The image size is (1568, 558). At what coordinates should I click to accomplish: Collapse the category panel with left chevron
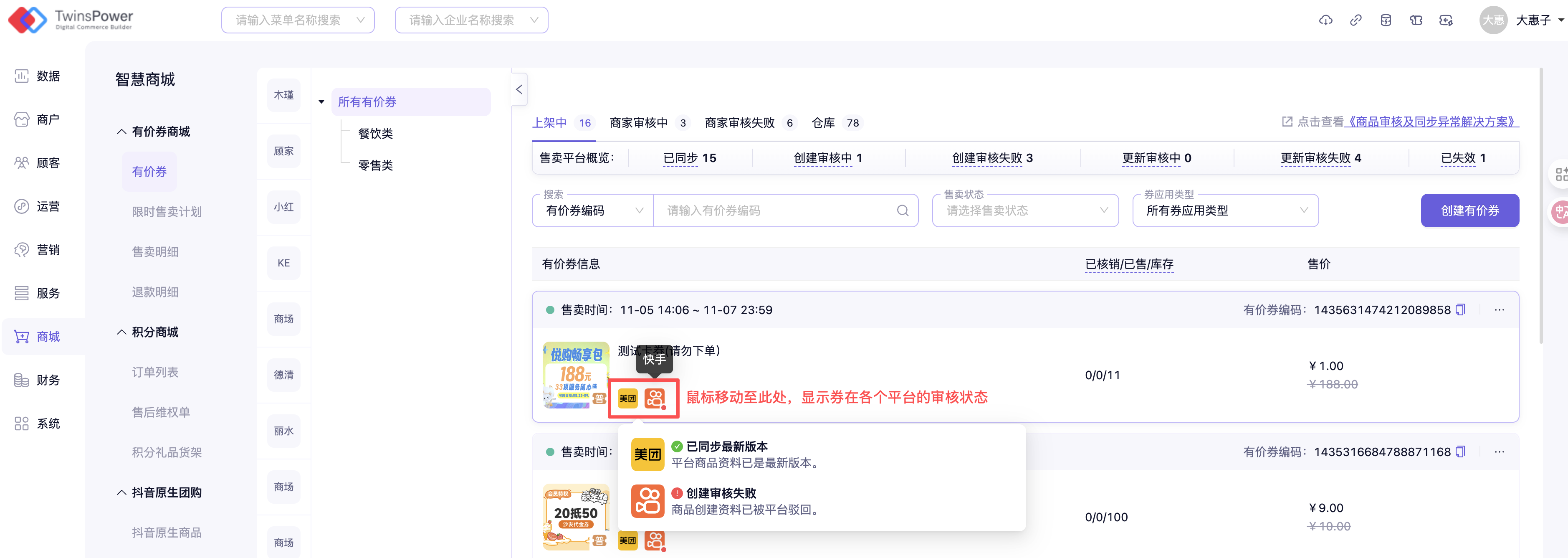(519, 89)
